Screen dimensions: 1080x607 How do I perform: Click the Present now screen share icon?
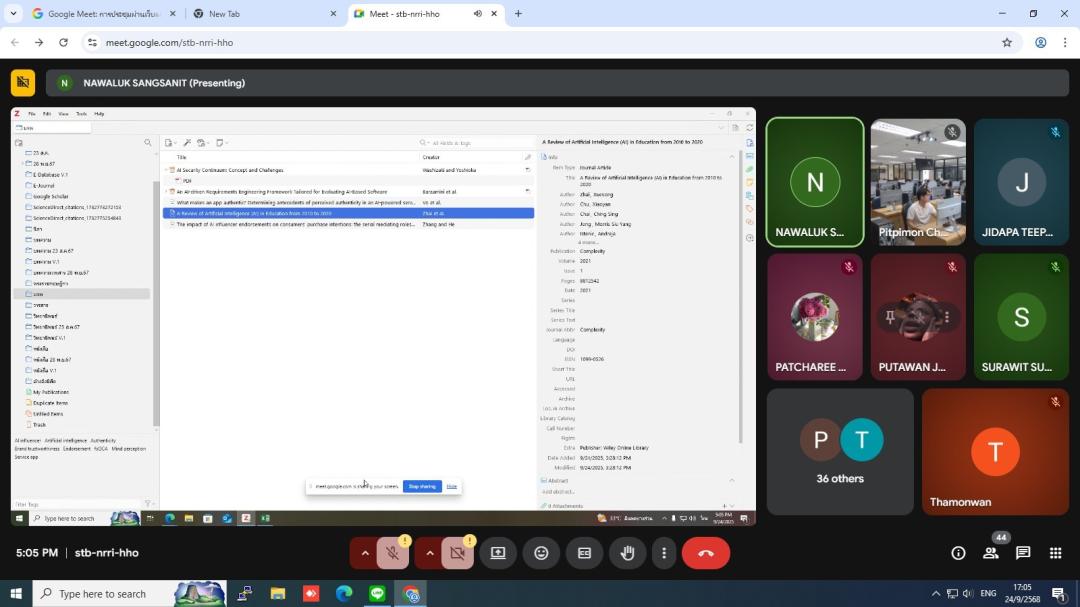coord(498,553)
